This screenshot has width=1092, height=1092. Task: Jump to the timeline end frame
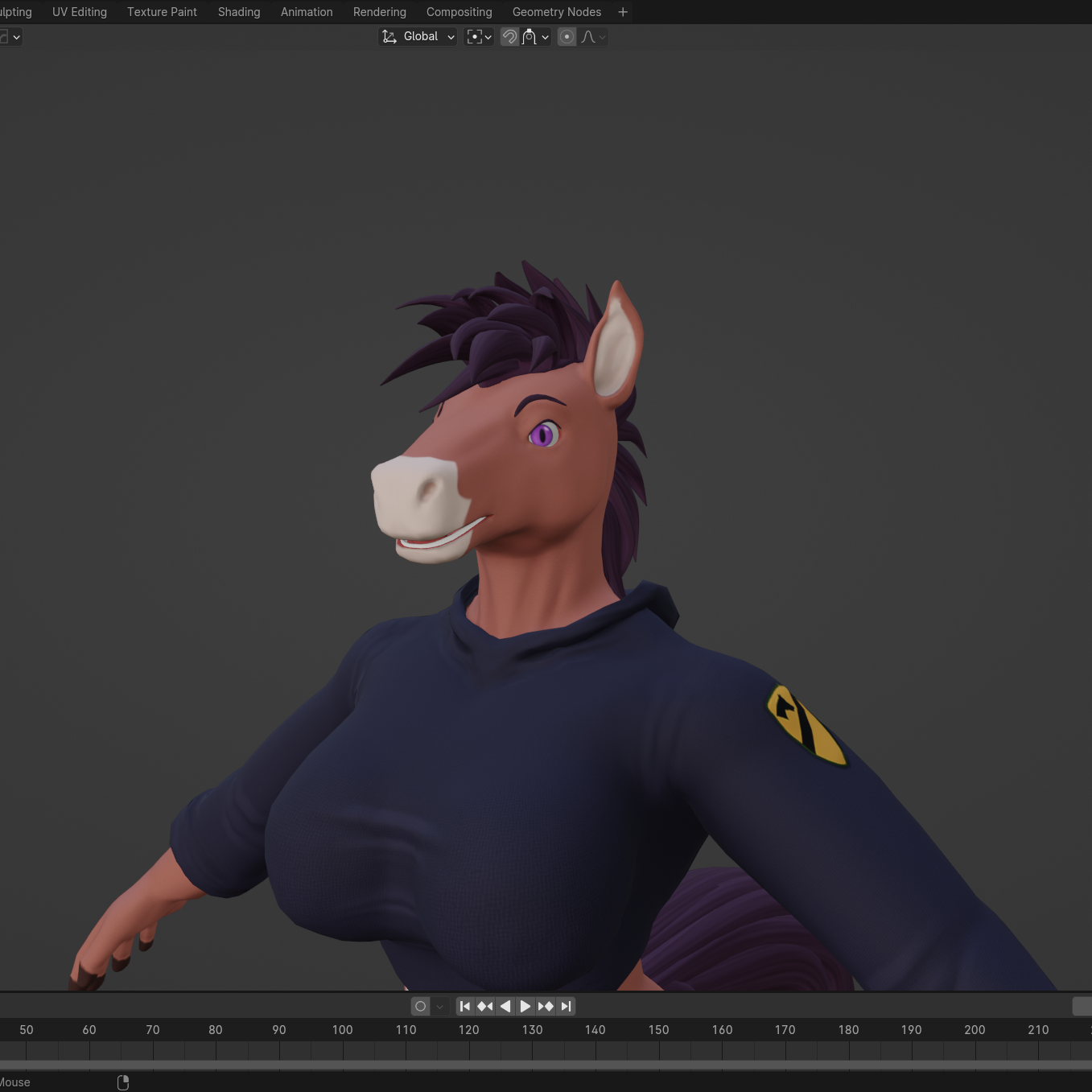[566, 1006]
